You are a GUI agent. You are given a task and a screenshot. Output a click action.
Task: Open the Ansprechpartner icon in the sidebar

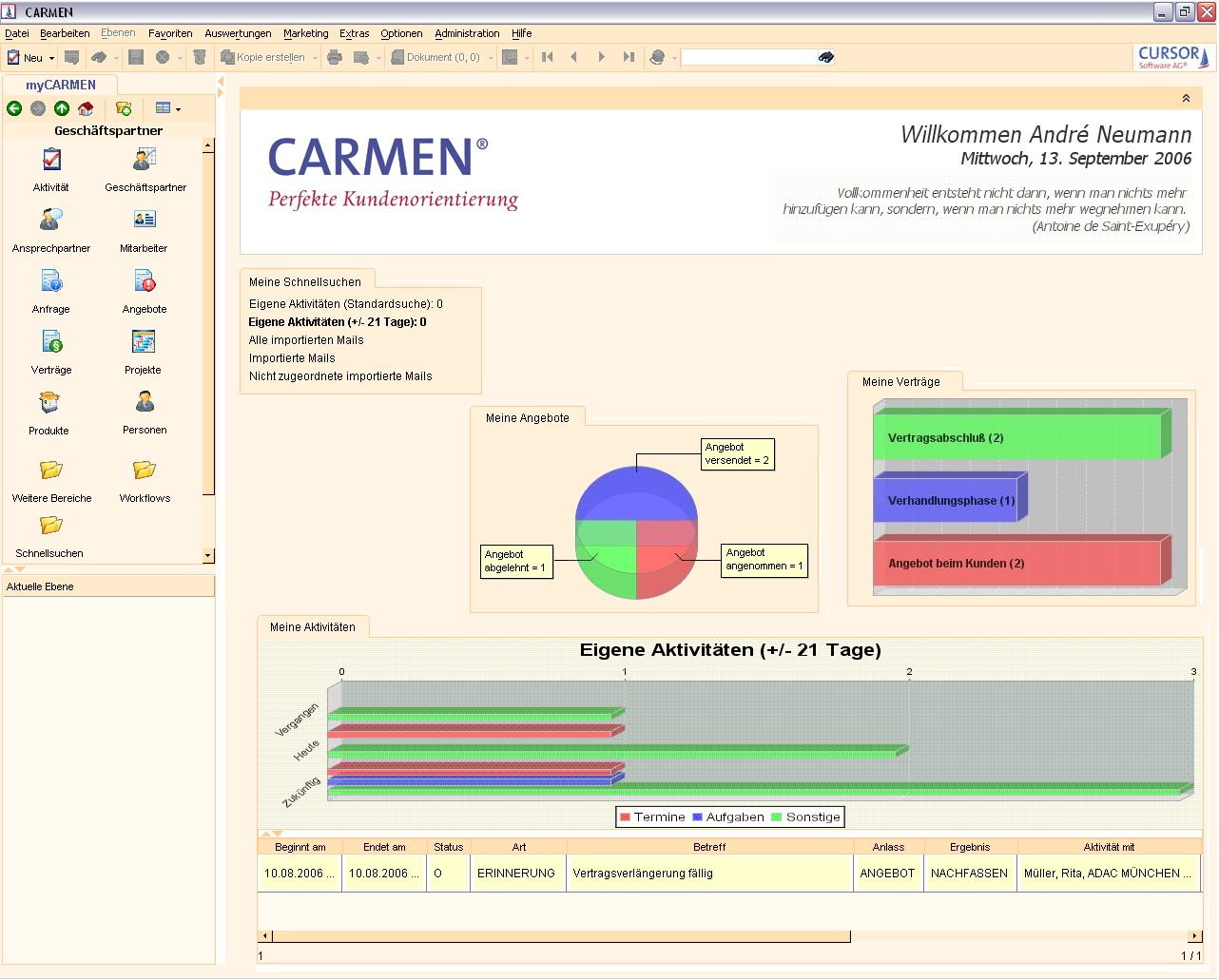coord(51,221)
